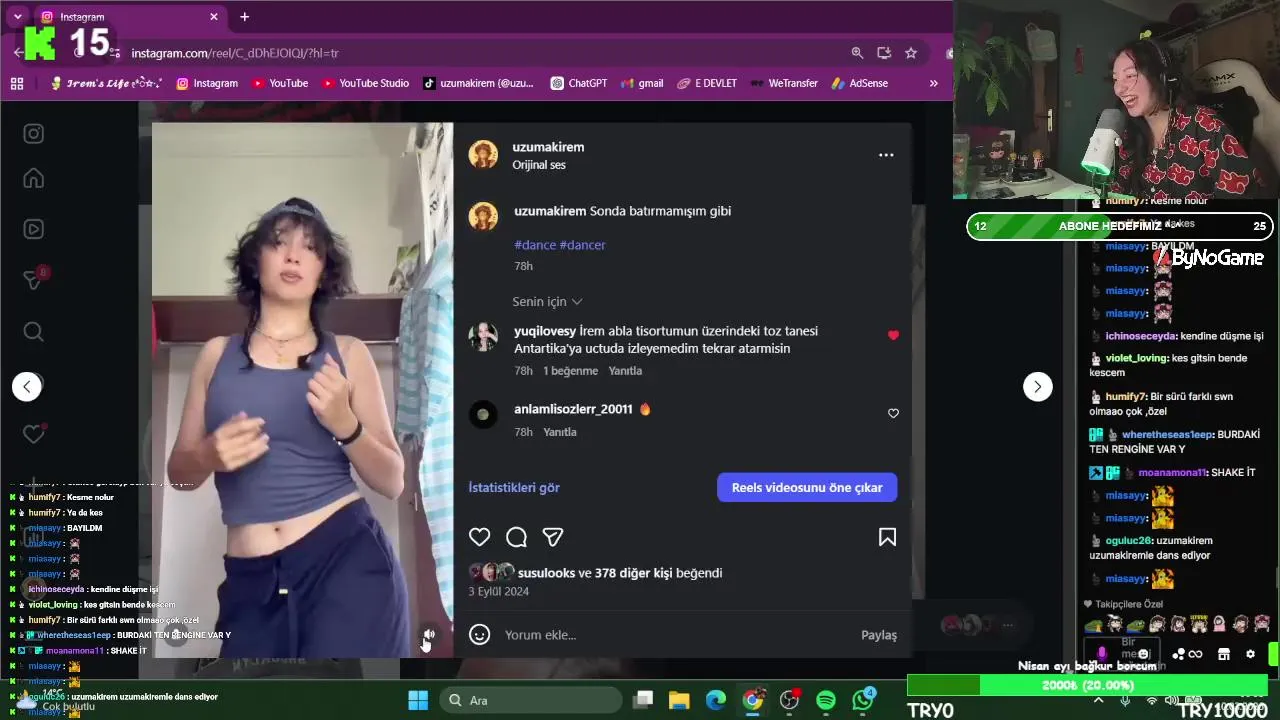Open the browser apps grid icon
Screen dimensions: 1280x720
pos(17,84)
